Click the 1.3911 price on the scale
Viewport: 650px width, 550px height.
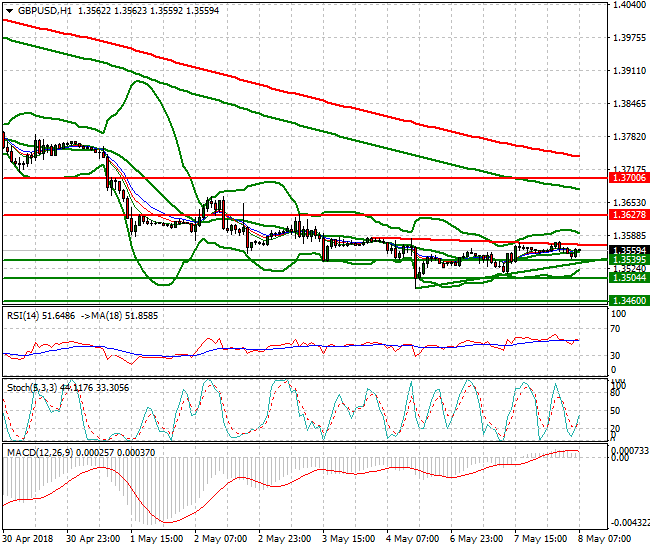click(x=625, y=71)
